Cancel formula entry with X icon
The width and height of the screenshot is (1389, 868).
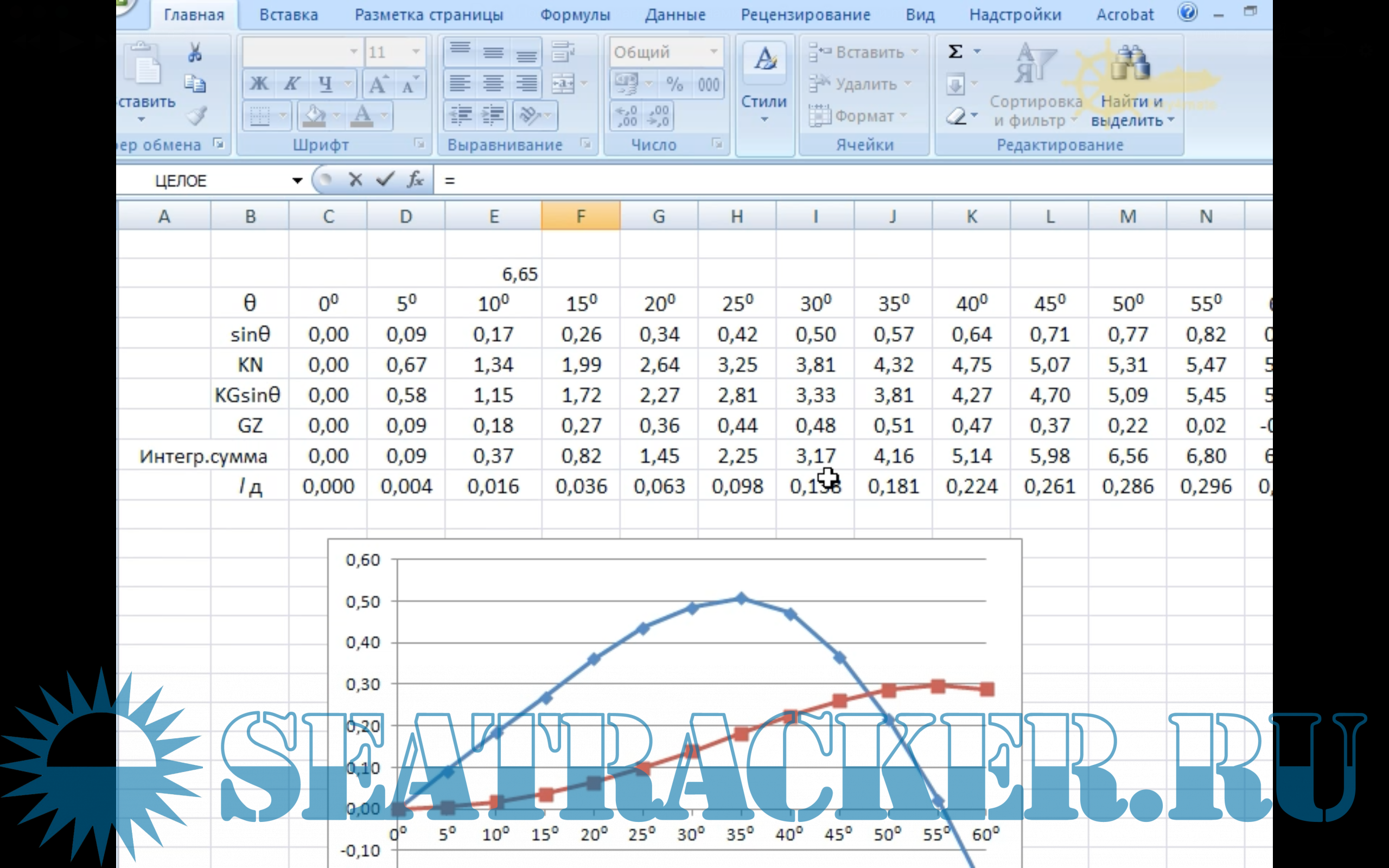355,180
